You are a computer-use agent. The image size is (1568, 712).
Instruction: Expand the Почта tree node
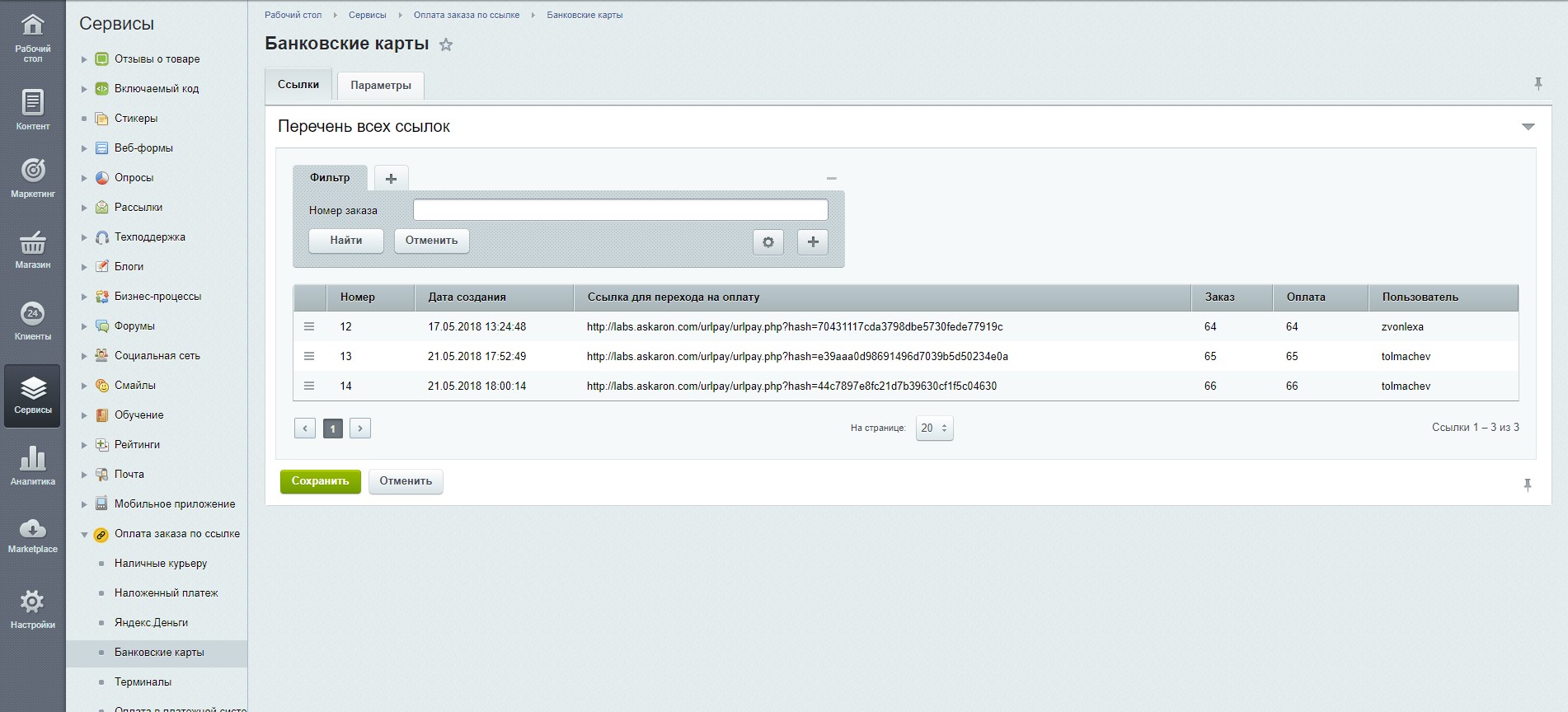84,475
